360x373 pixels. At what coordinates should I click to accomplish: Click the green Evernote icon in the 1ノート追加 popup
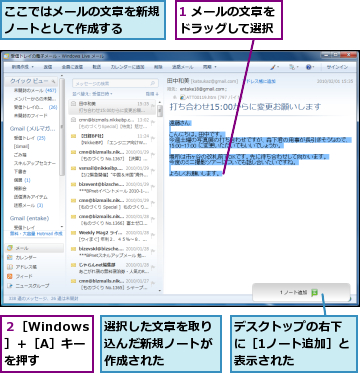(x=314, y=293)
